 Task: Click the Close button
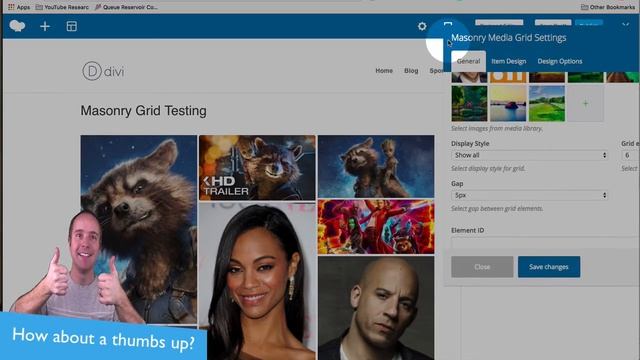[482, 267]
